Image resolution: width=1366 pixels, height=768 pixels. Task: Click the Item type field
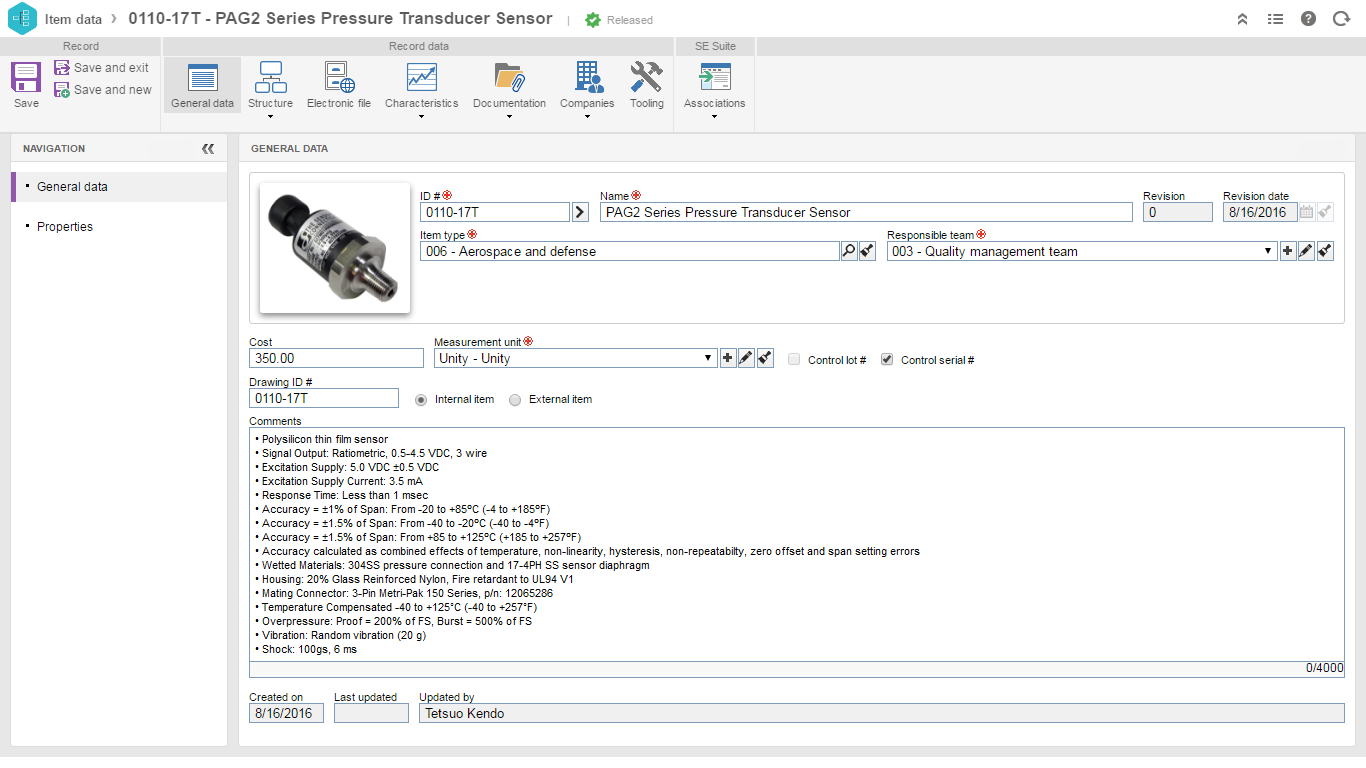(x=630, y=251)
